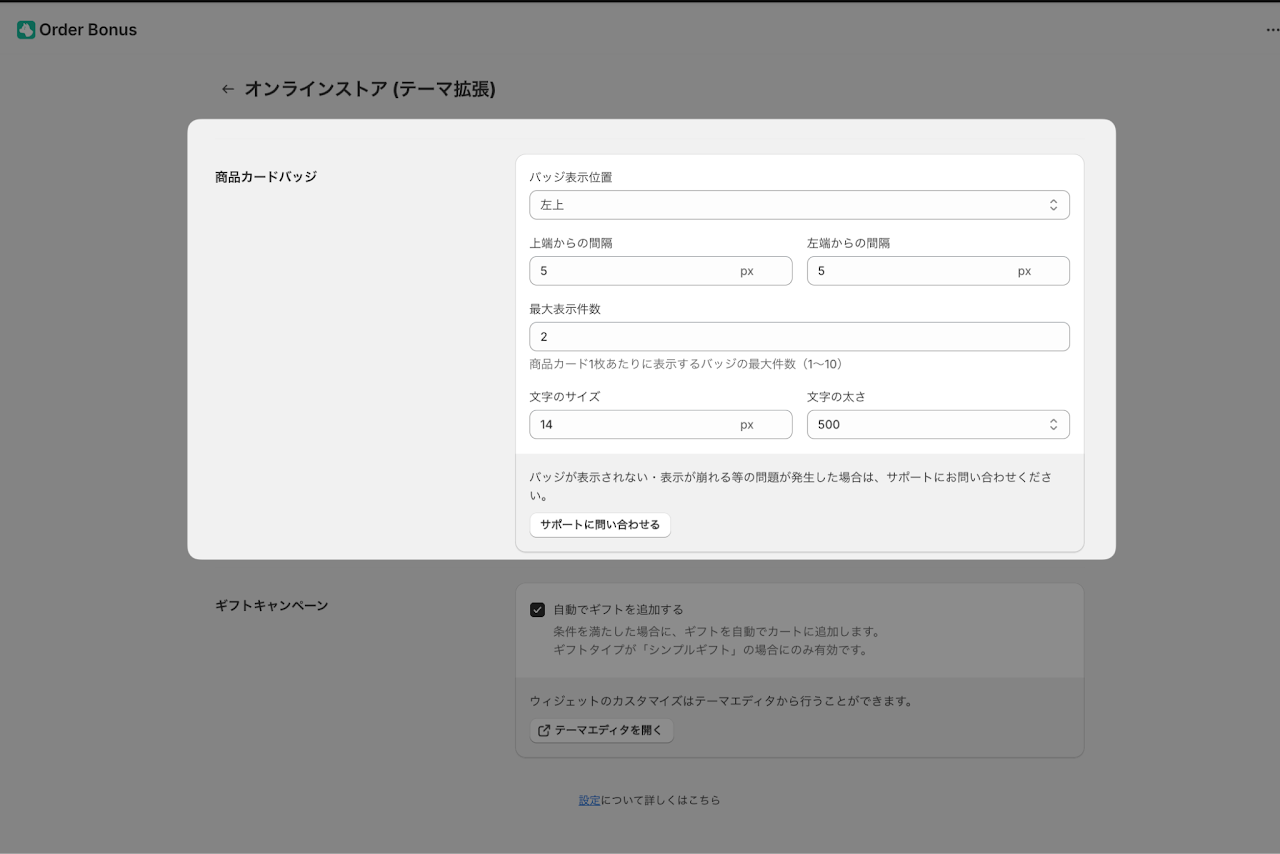Click the サポートに問い合わせる button
1280x854 pixels.
pos(600,525)
